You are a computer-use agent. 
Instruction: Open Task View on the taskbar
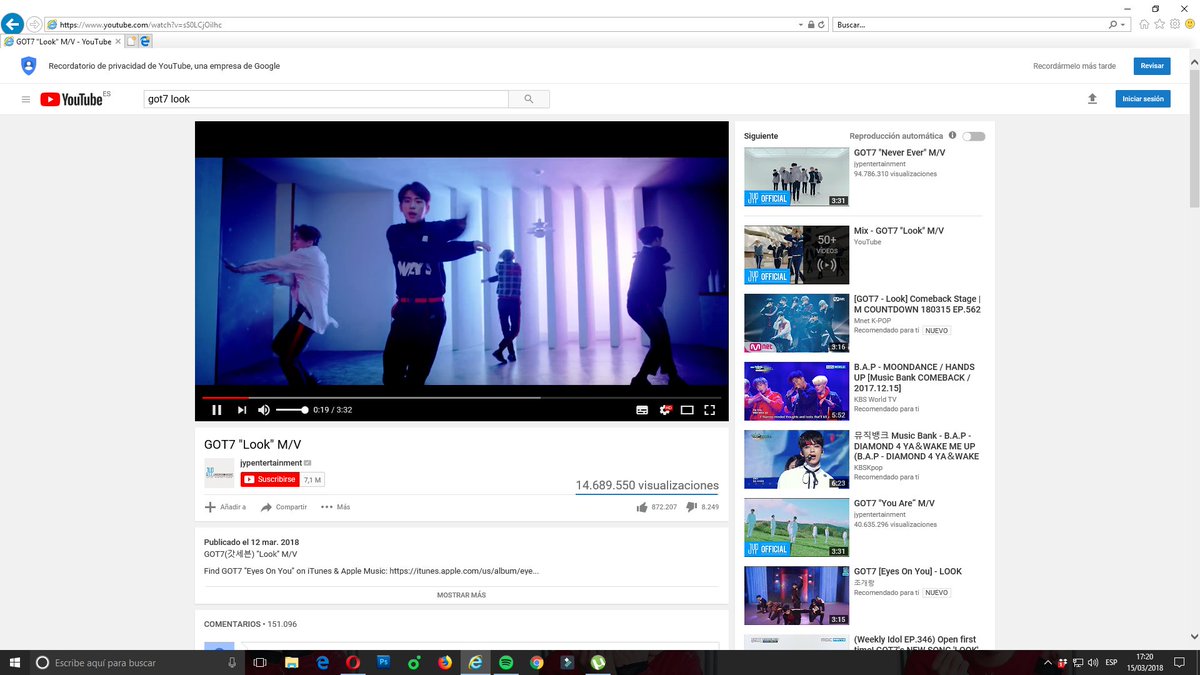(260, 662)
